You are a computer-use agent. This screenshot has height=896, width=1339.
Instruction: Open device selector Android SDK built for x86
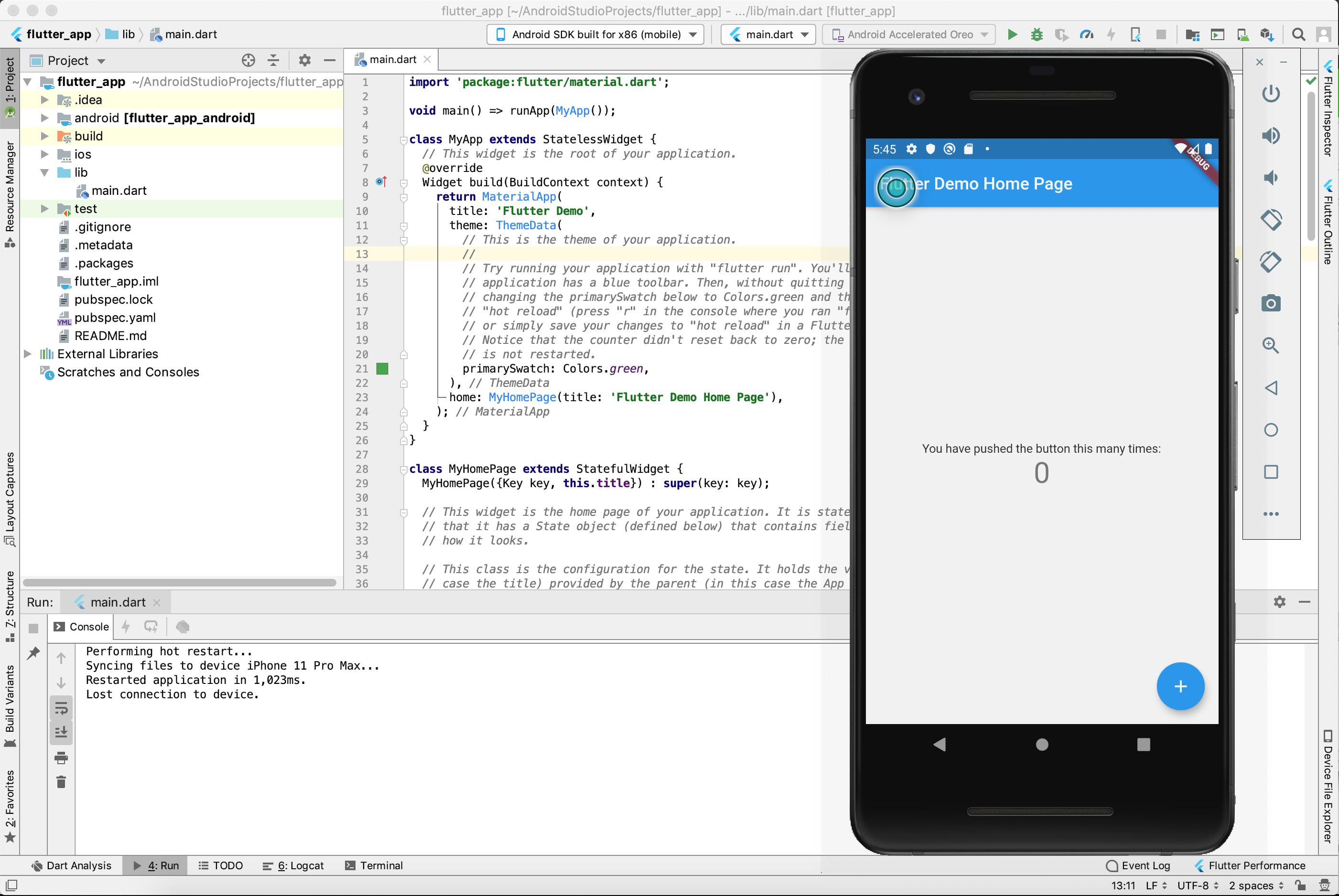coord(596,34)
